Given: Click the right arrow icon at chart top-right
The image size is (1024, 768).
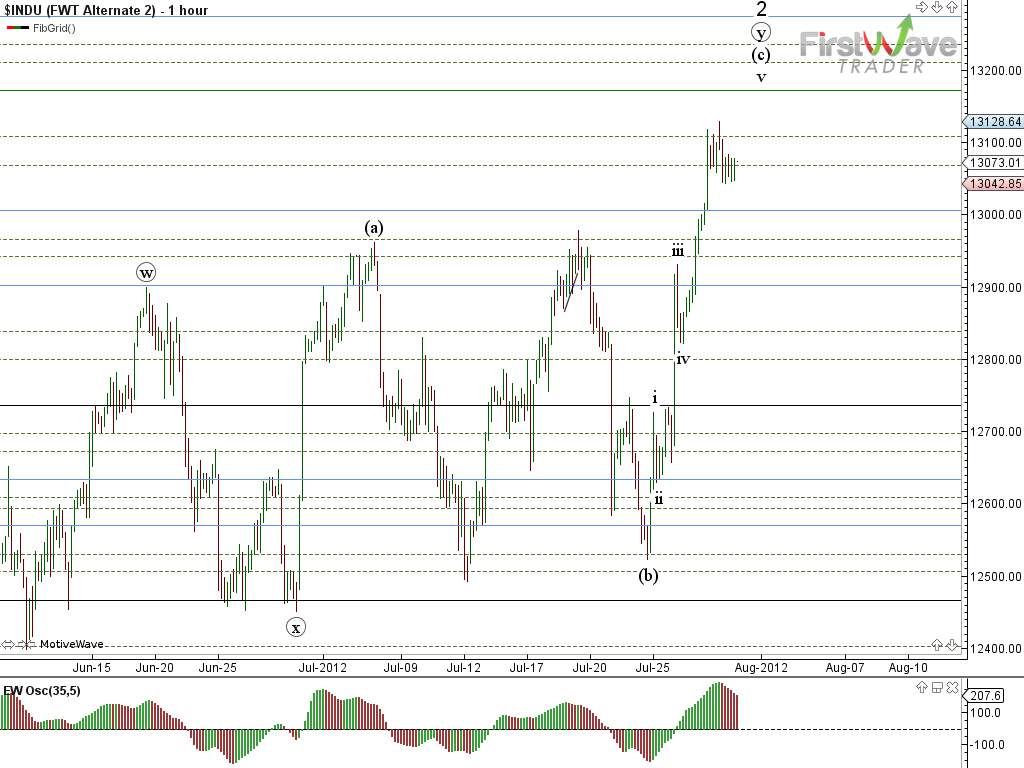Looking at the screenshot, I should click(921, 7).
